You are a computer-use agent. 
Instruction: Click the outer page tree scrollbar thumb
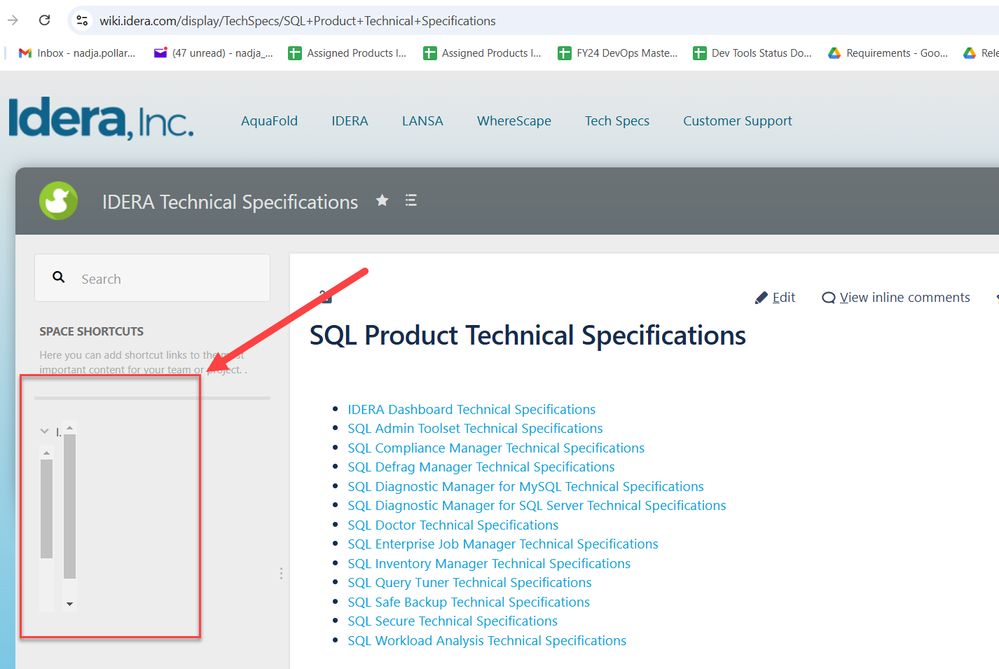coord(70,507)
